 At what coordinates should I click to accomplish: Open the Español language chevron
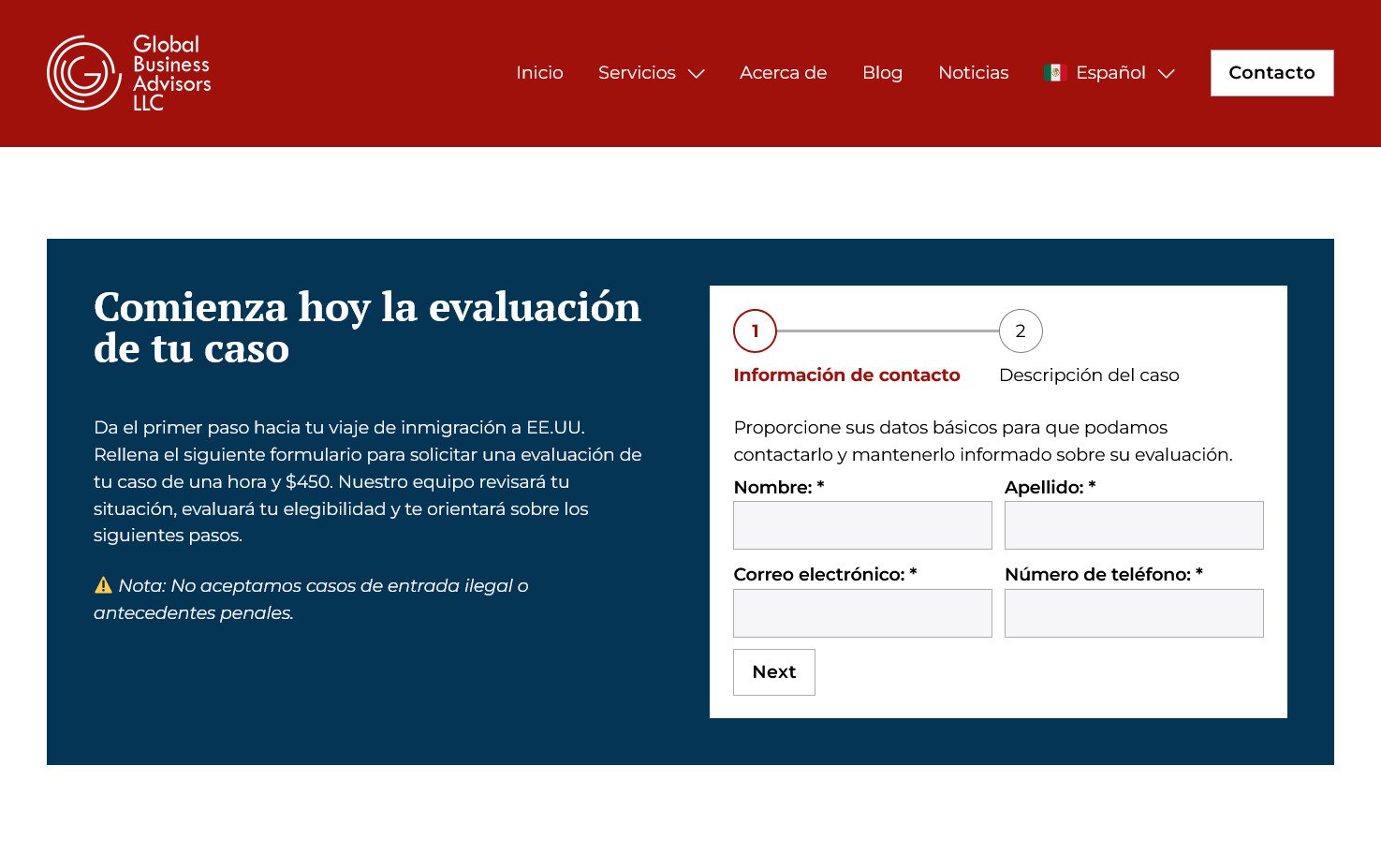click(1167, 74)
